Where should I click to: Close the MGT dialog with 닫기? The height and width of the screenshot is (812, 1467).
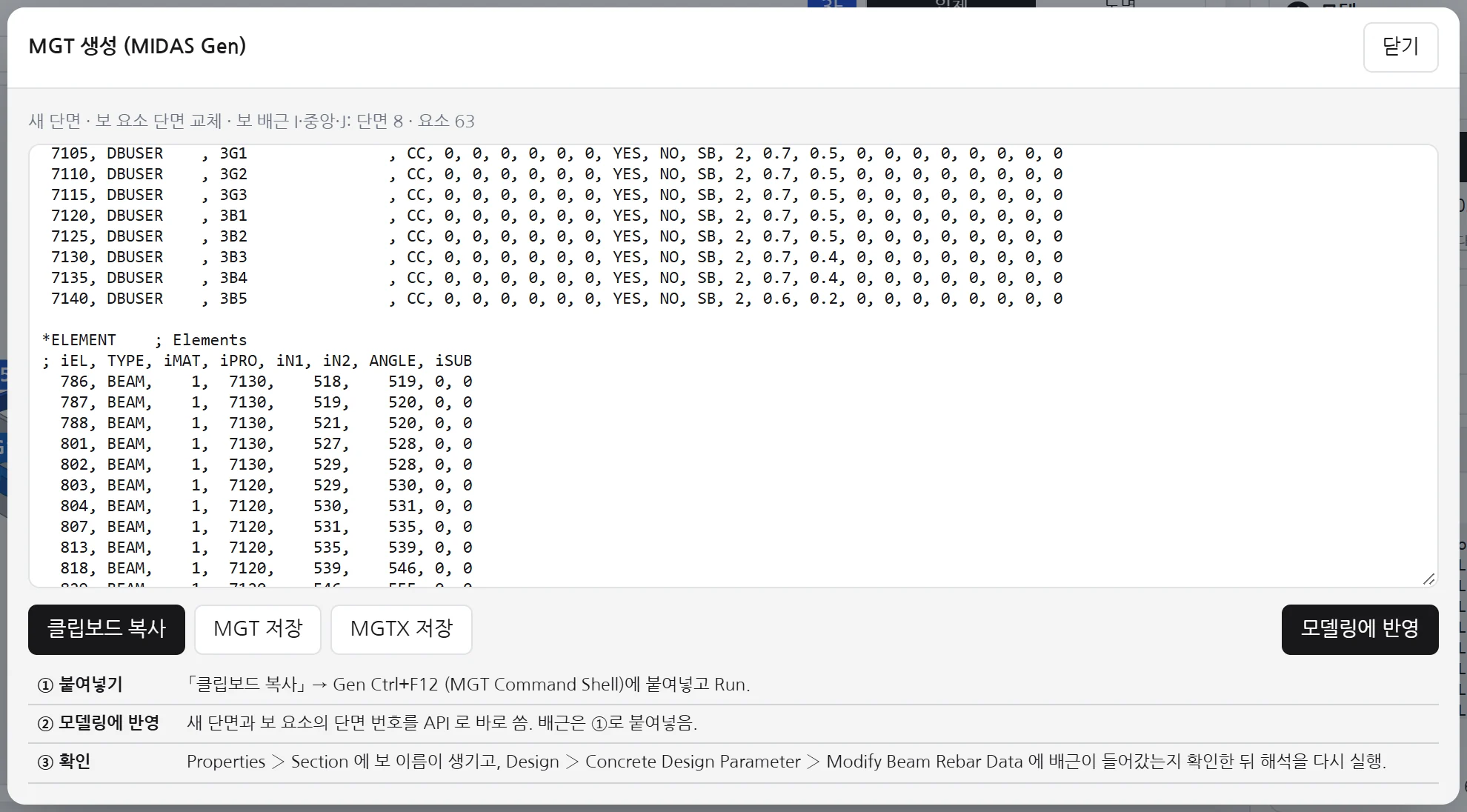[x=1400, y=47]
